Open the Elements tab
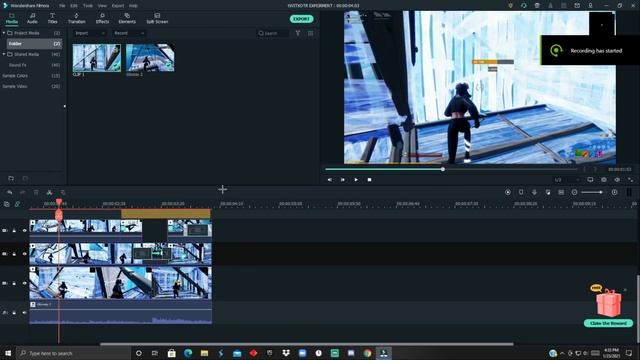Viewport: 640px width, 360px height. click(x=127, y=18)
